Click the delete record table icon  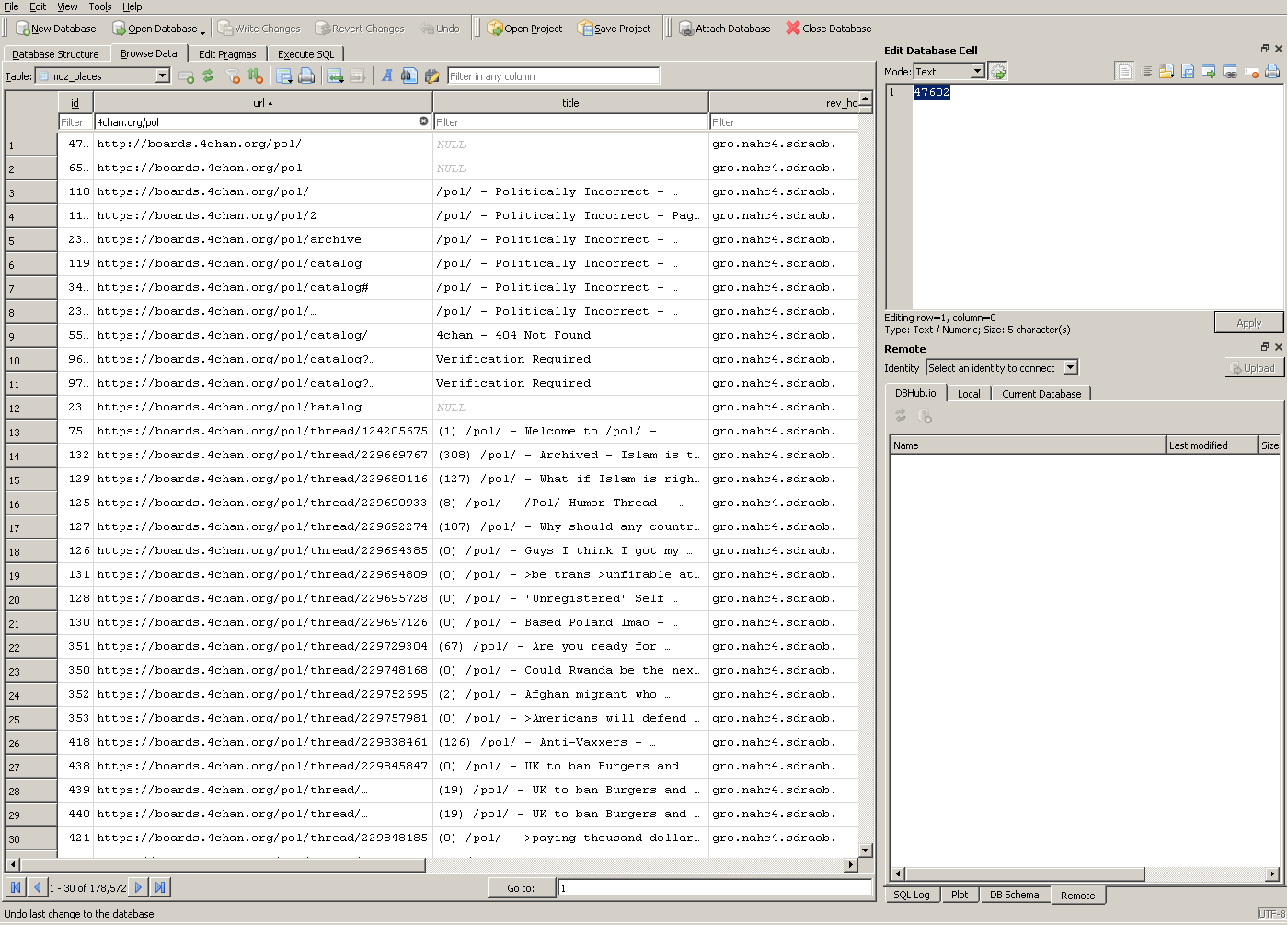[x=357, y=76]
